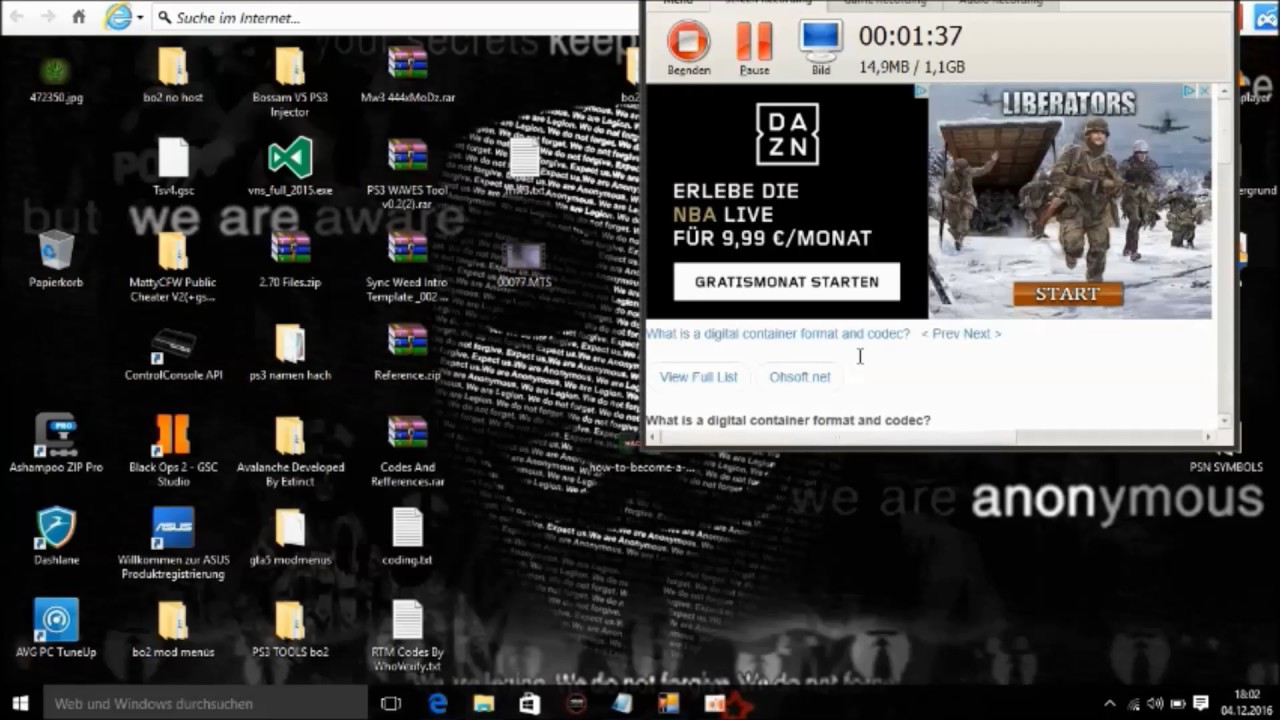Select the ControlConsole API shortcut
Screen dimensions: 1280x720
pyautogui.click(x=173, y=353)
